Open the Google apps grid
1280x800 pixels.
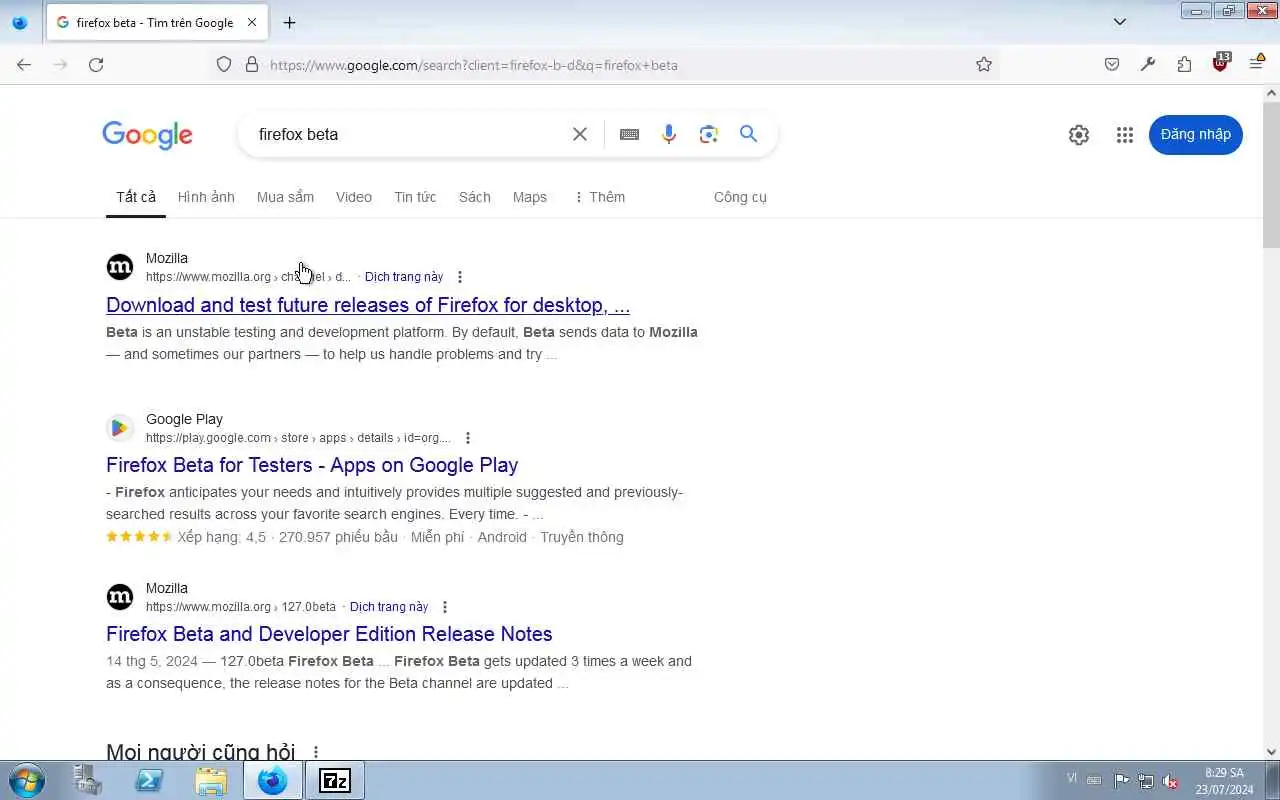tap(1125, 135)
